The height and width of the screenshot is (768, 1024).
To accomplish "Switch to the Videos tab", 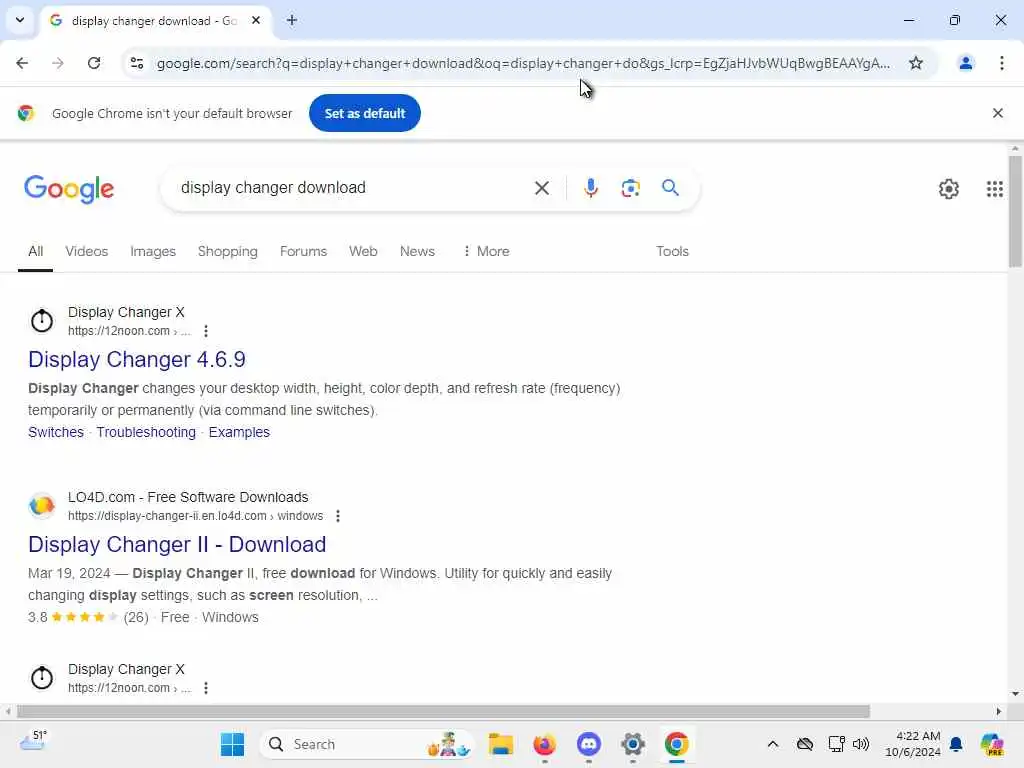I will [x=86, y=251].
